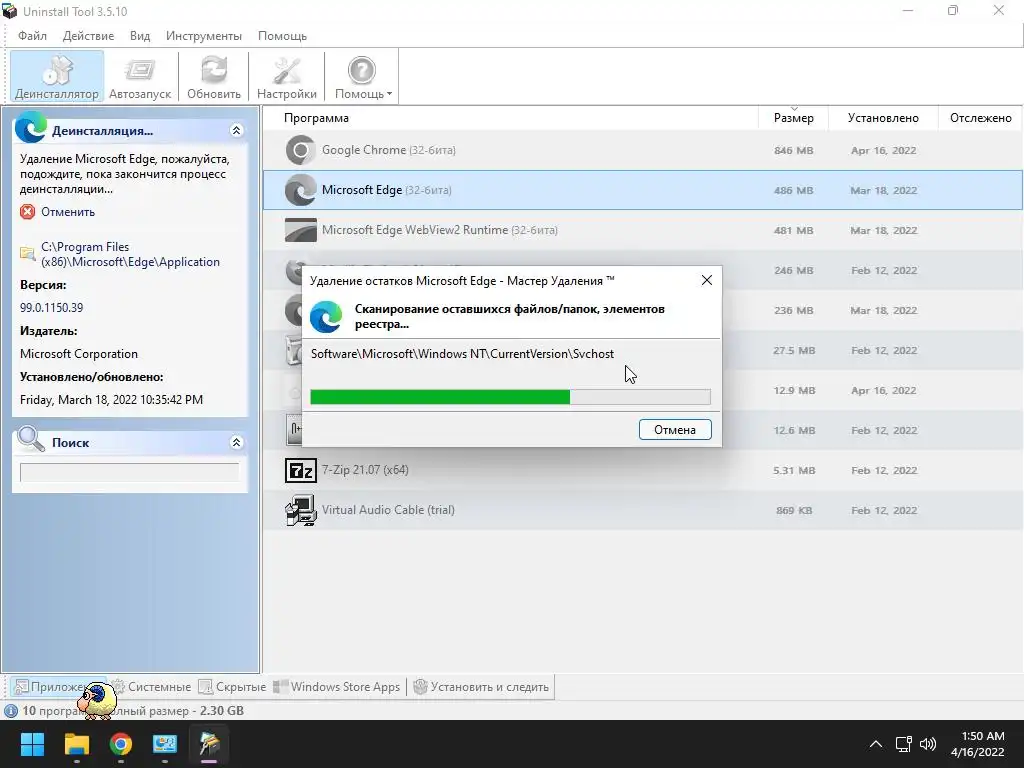
Task: Click the Отмена button in dialog
Action: (x=675, y=430)
